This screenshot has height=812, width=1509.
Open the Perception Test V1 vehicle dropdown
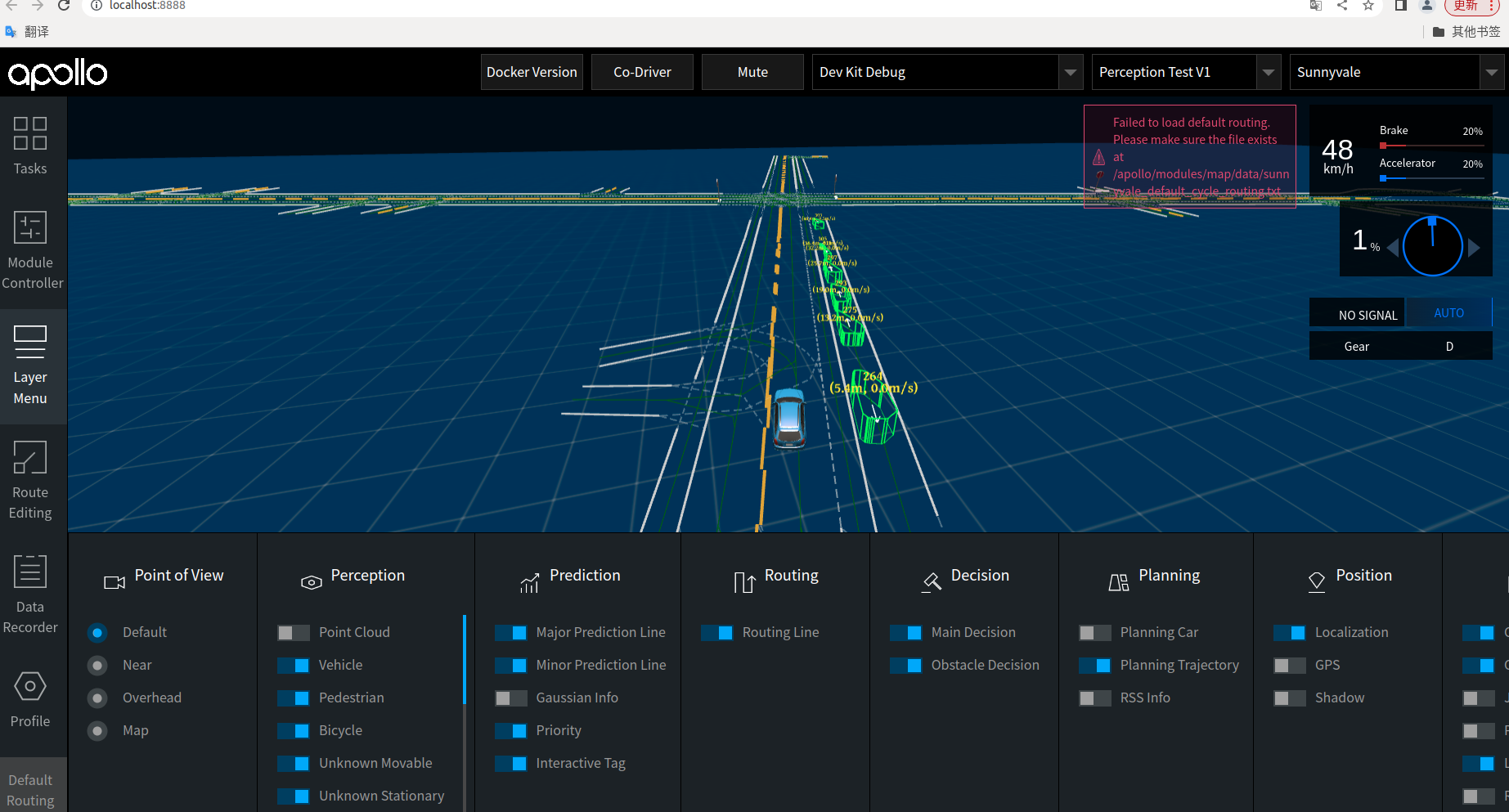[1186, 72]
